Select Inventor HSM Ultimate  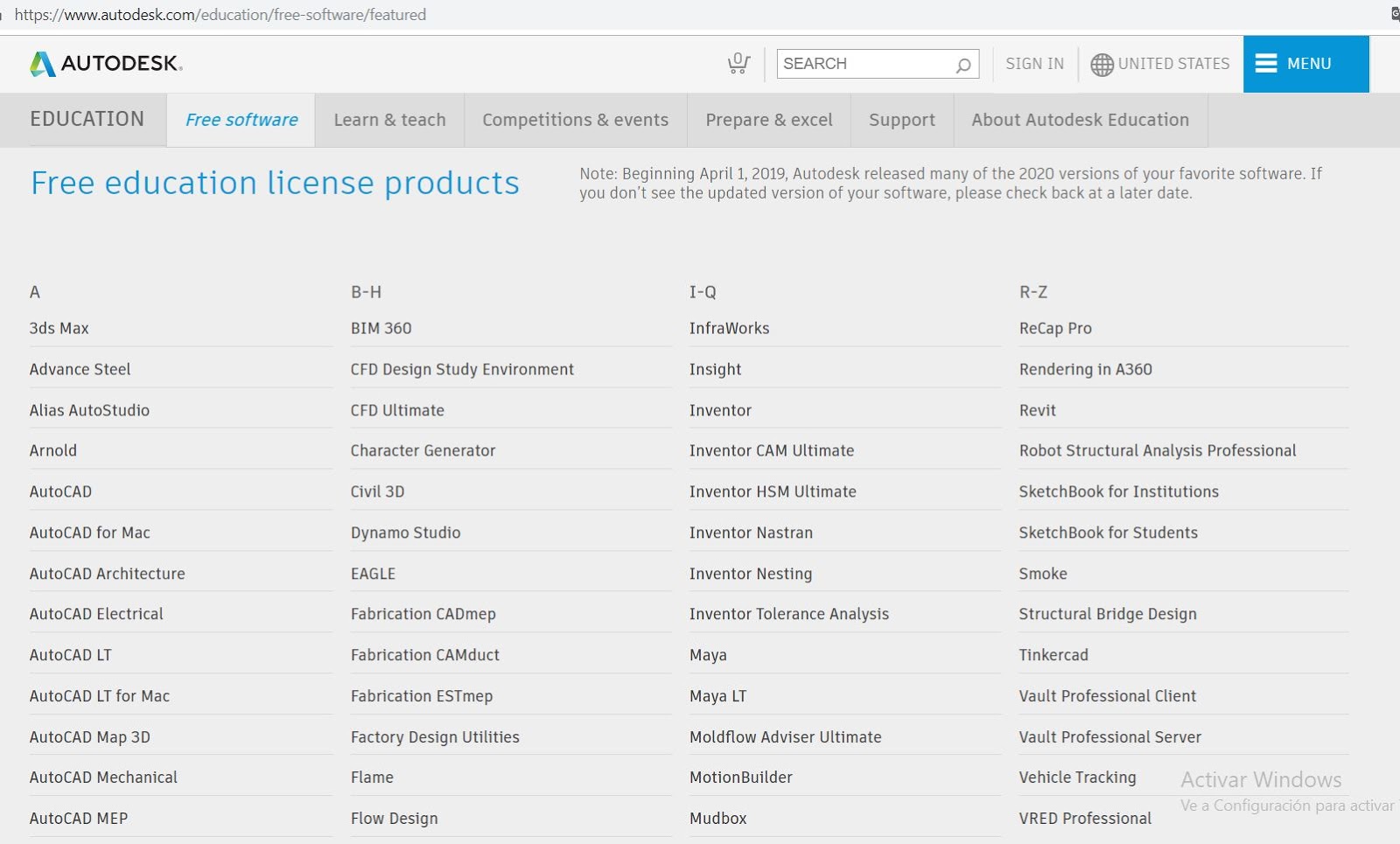pos(773,492)
